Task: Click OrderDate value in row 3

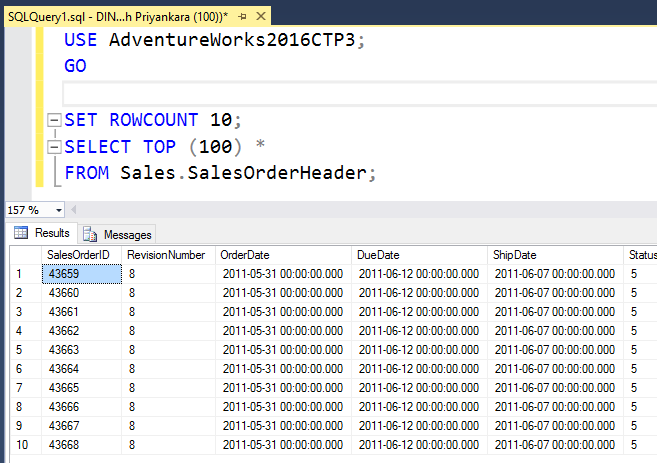Action: 283,312
